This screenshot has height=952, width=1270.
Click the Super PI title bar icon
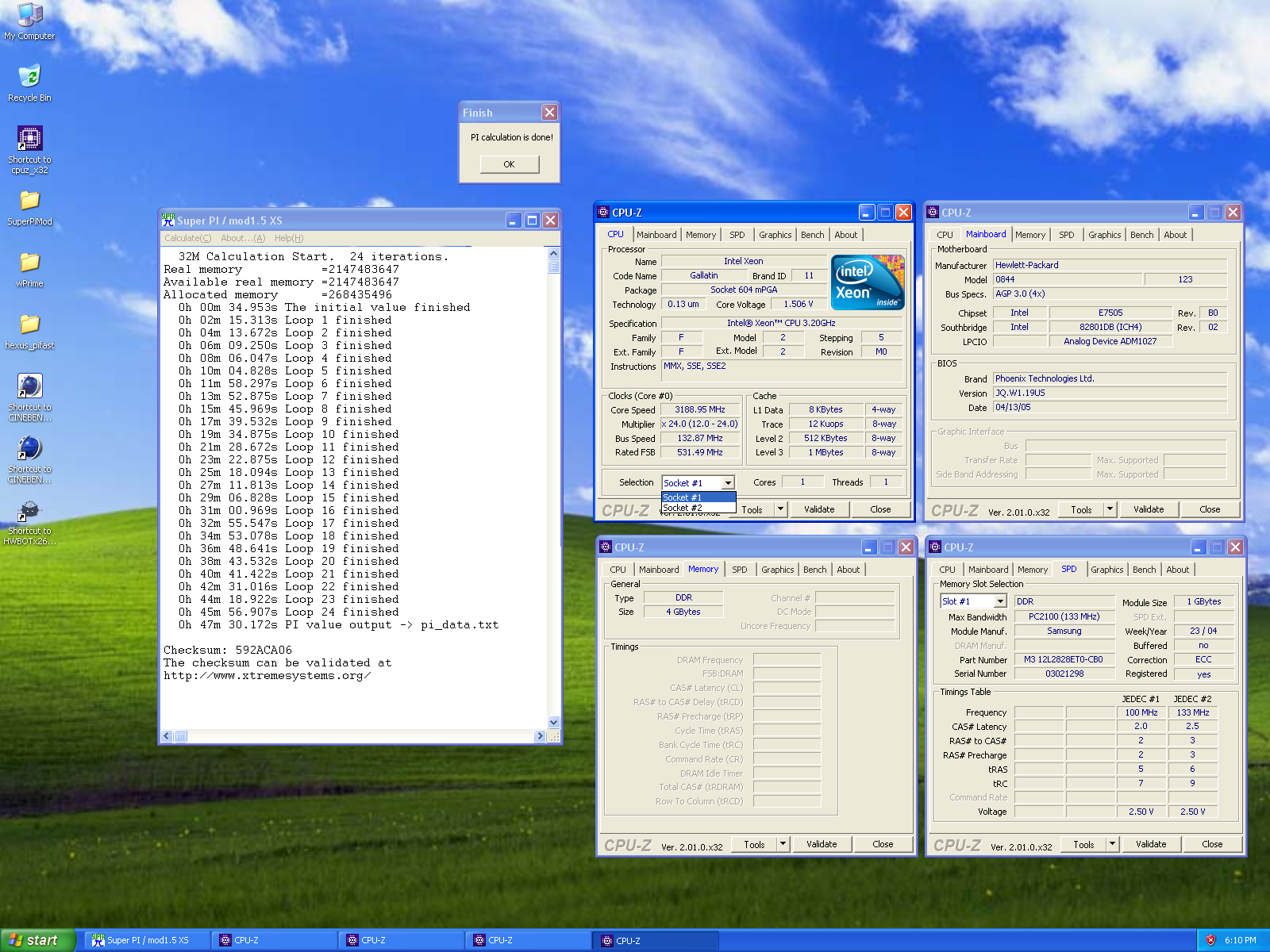tap(168, 221)
